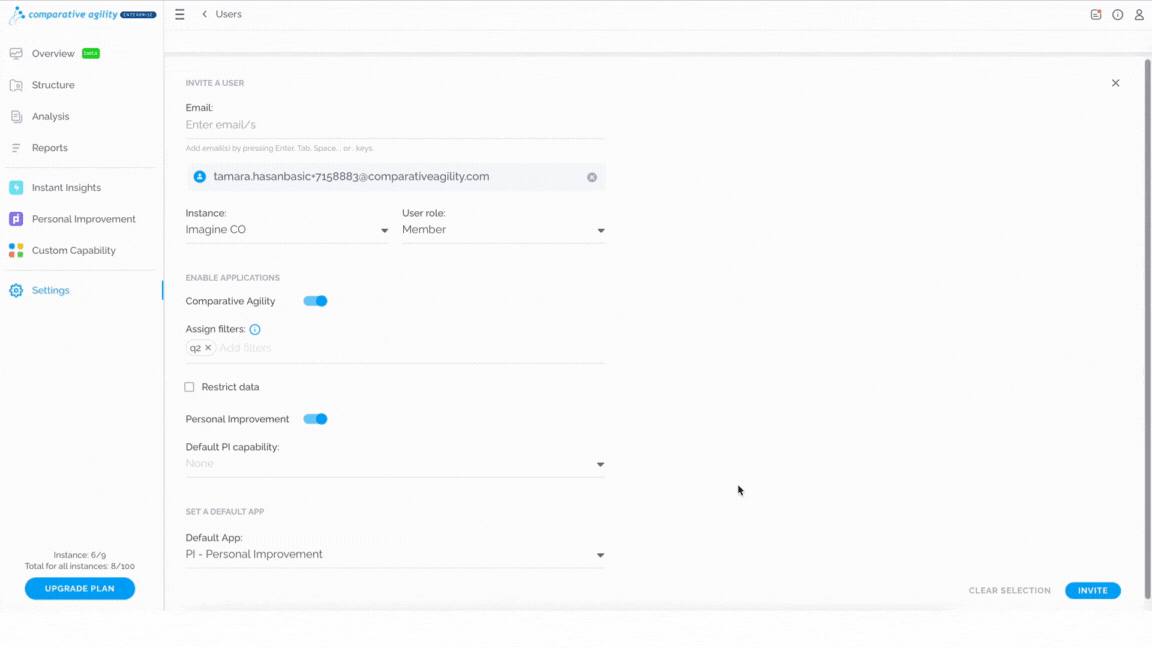Image resolution: width=1152 pixels, height=648 pixels.
Task: Check the Restrict data checkbox
Action: [x=190, y=387]
